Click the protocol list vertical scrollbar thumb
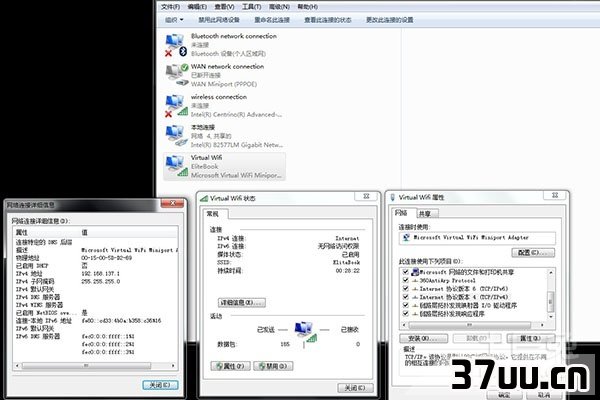600x400 pixels. coord(551,301)
